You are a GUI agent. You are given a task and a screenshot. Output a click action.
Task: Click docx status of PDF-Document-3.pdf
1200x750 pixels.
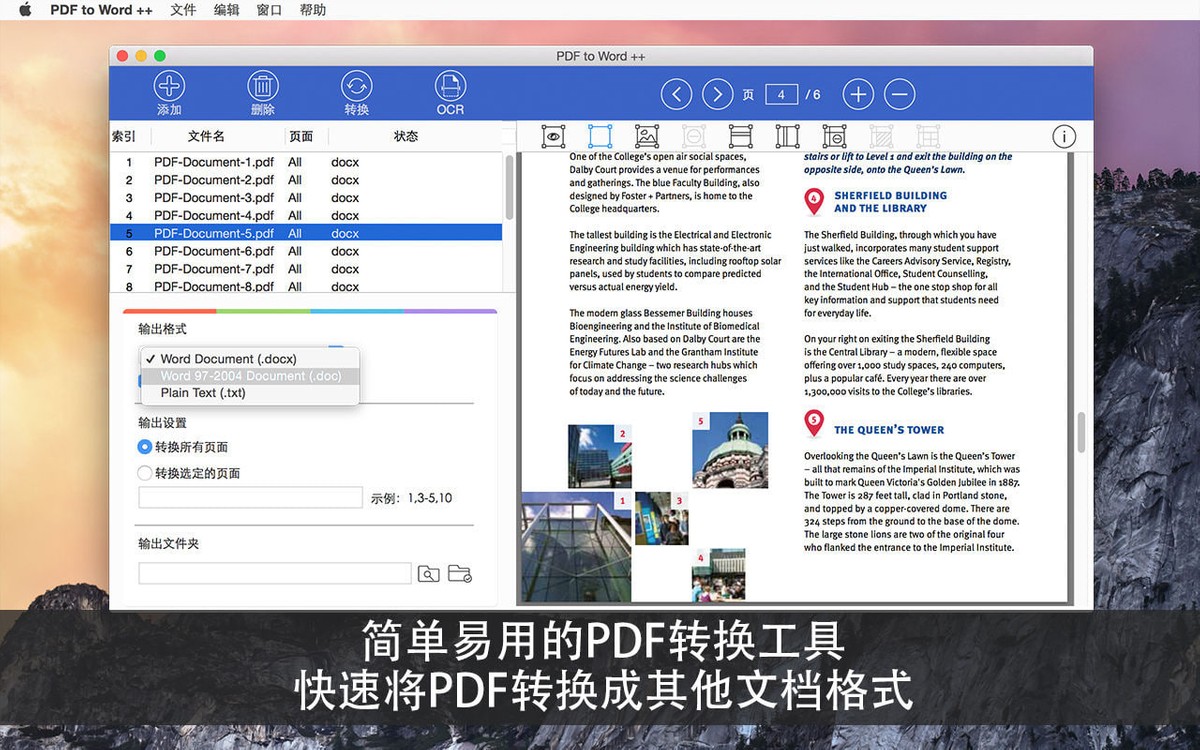tap(345, 198)
